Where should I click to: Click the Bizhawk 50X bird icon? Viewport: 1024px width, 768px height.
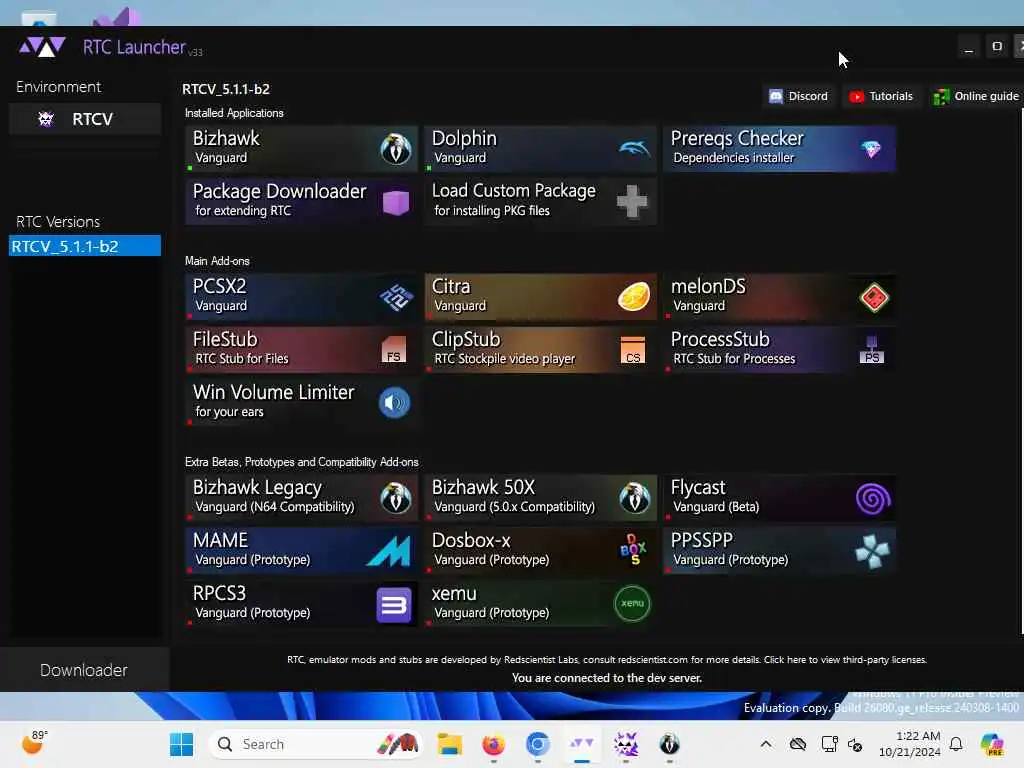pyautogui.click(x=634, y=498)
